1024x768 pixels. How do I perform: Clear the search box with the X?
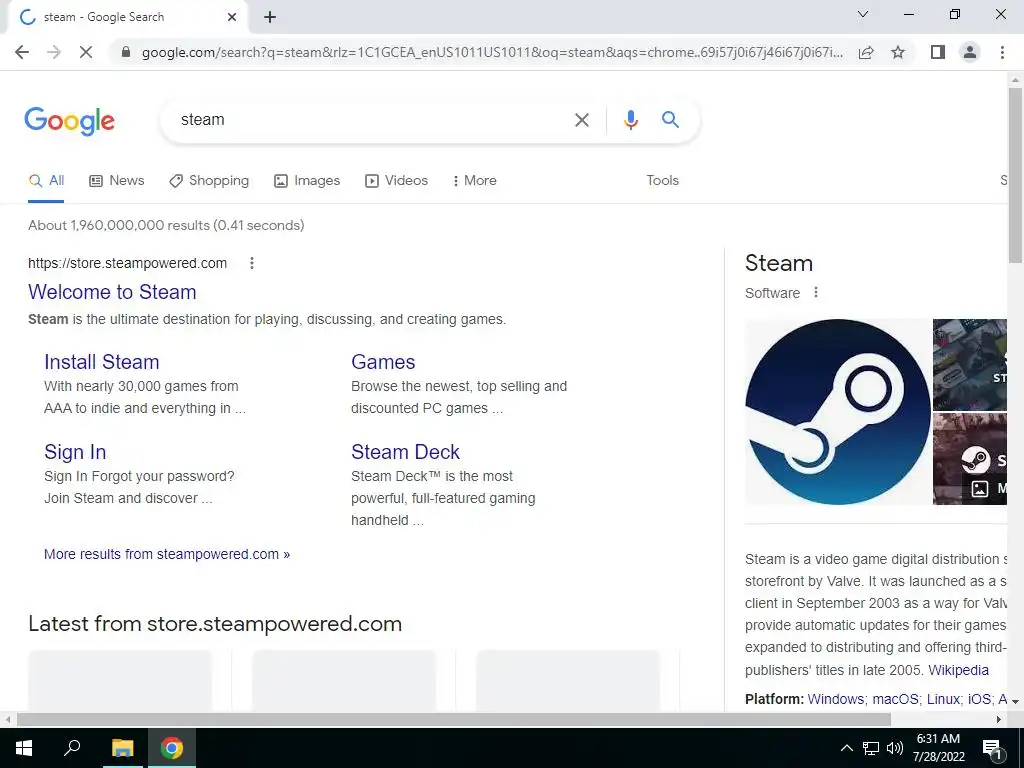coord(581,120)
